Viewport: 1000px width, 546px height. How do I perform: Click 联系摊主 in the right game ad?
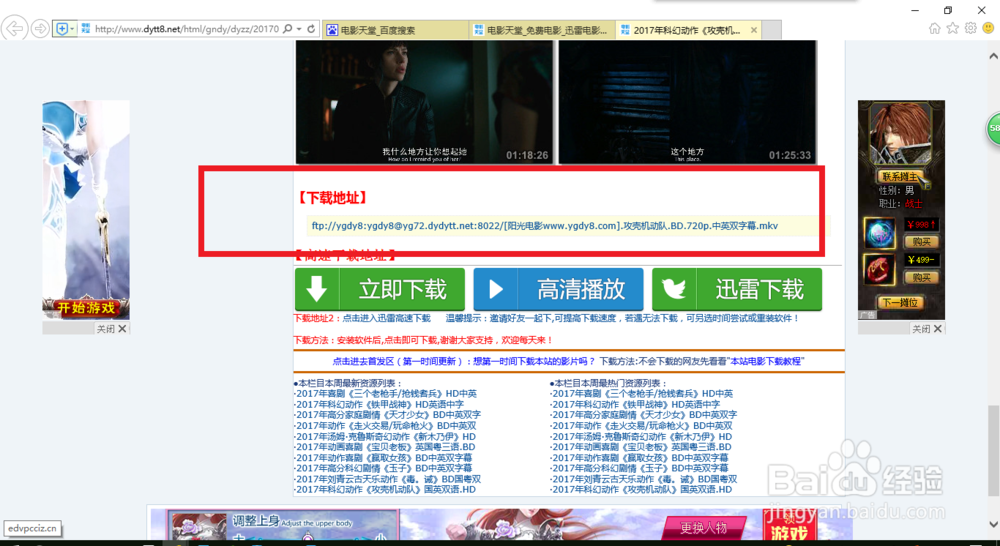click(900, 176)
